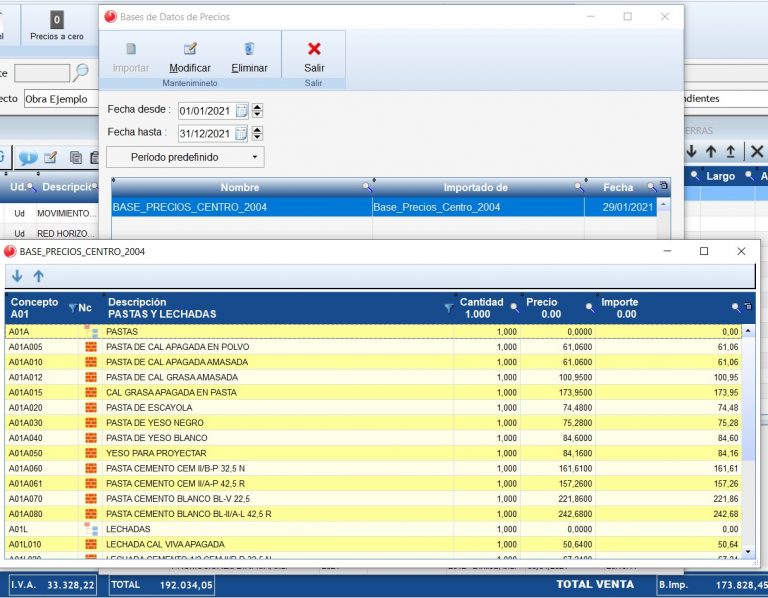Screen dimensions: 768x598
Task: Click search icon in Precio column header
Action: tap(590, 308)
